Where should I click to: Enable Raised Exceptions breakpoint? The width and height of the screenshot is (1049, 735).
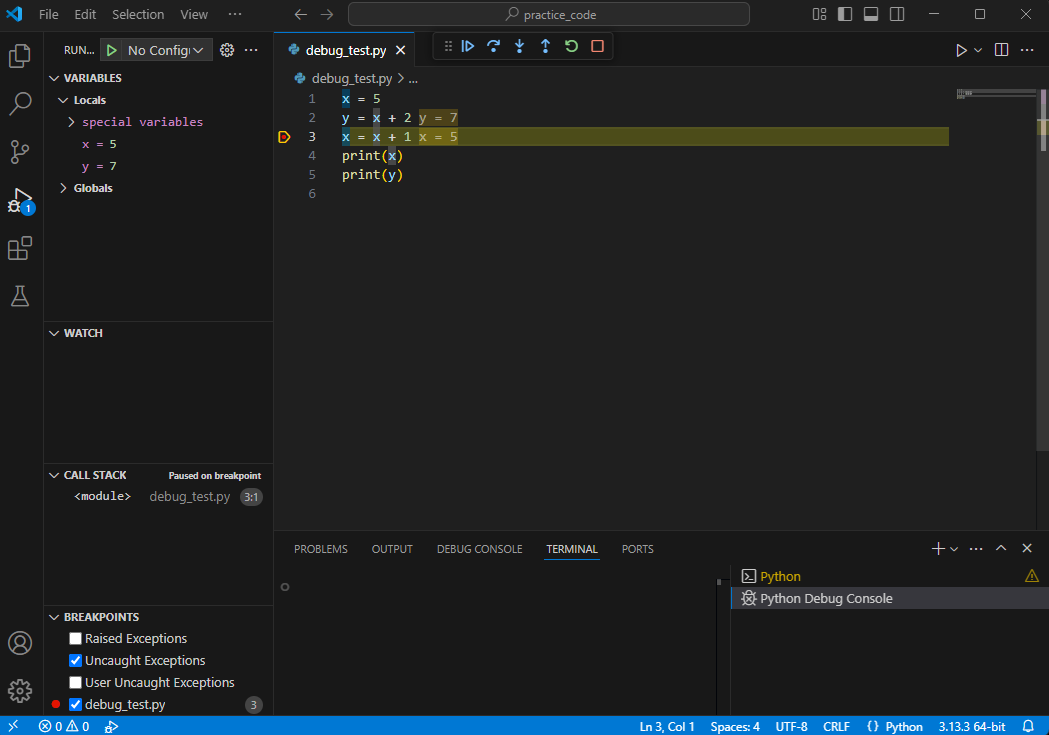tap(76, 639)
